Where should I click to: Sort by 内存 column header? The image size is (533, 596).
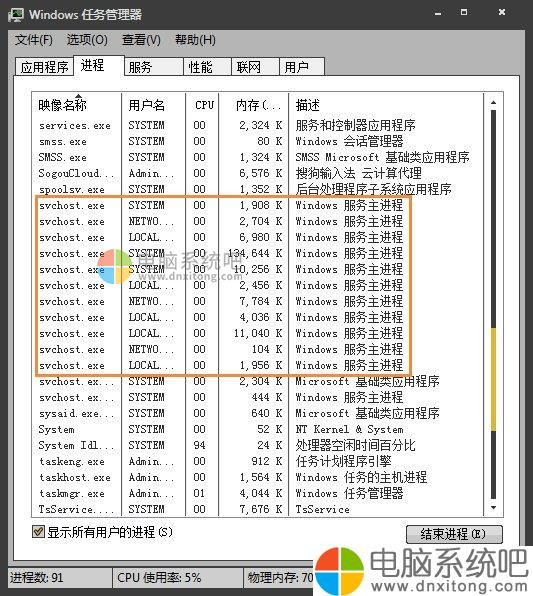(x=254, y=105)
